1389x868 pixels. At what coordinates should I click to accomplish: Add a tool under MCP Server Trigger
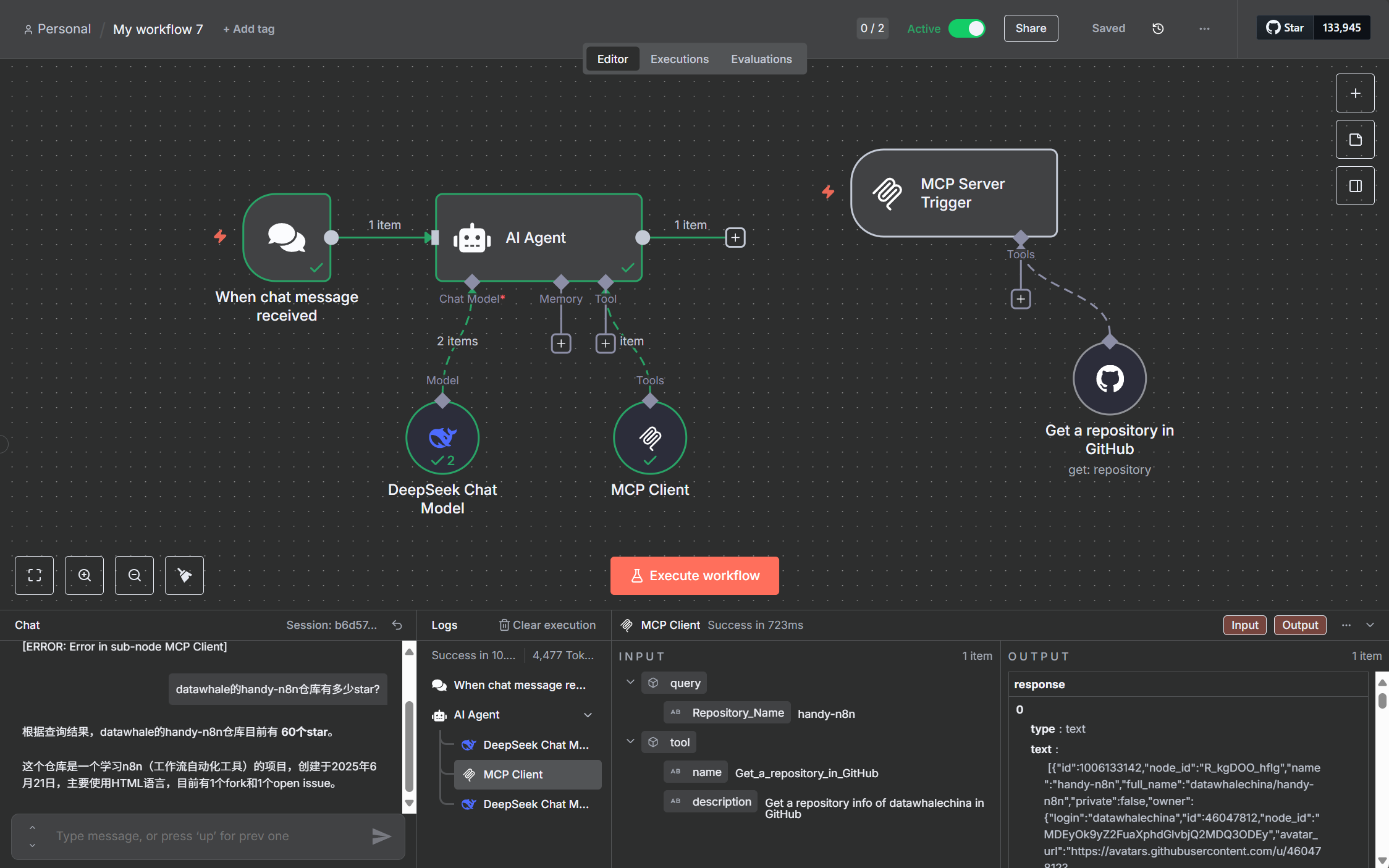1021,299
